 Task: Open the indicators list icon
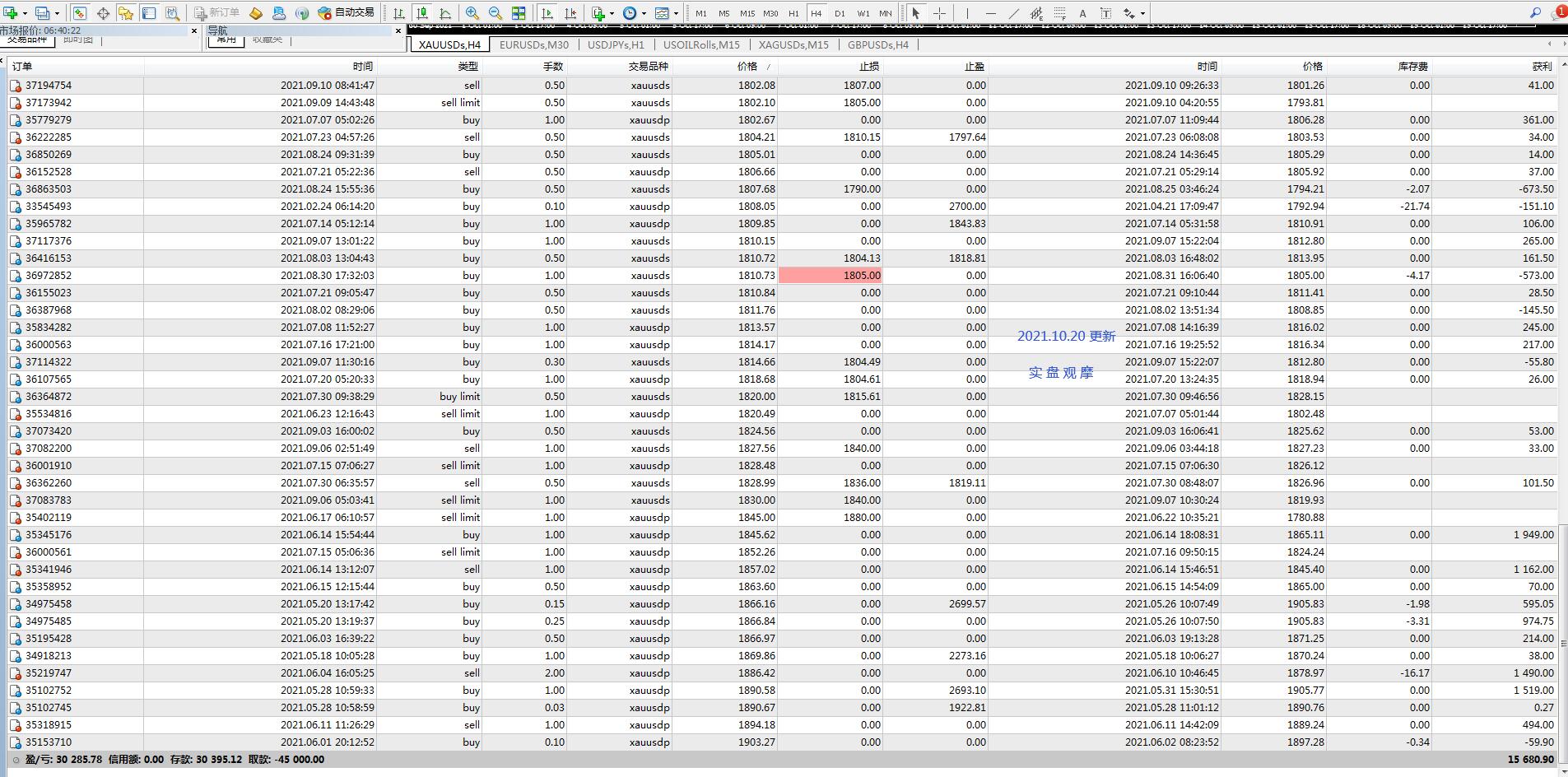[598, 13]
